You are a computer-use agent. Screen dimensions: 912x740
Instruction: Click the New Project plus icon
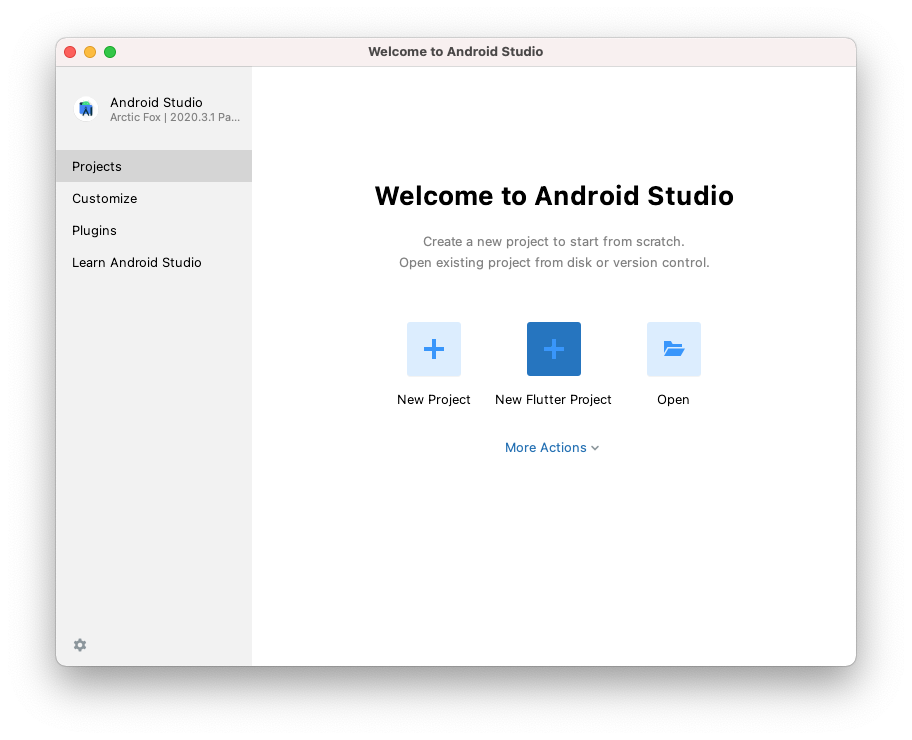pyautogui.click(x=434, y=349)
